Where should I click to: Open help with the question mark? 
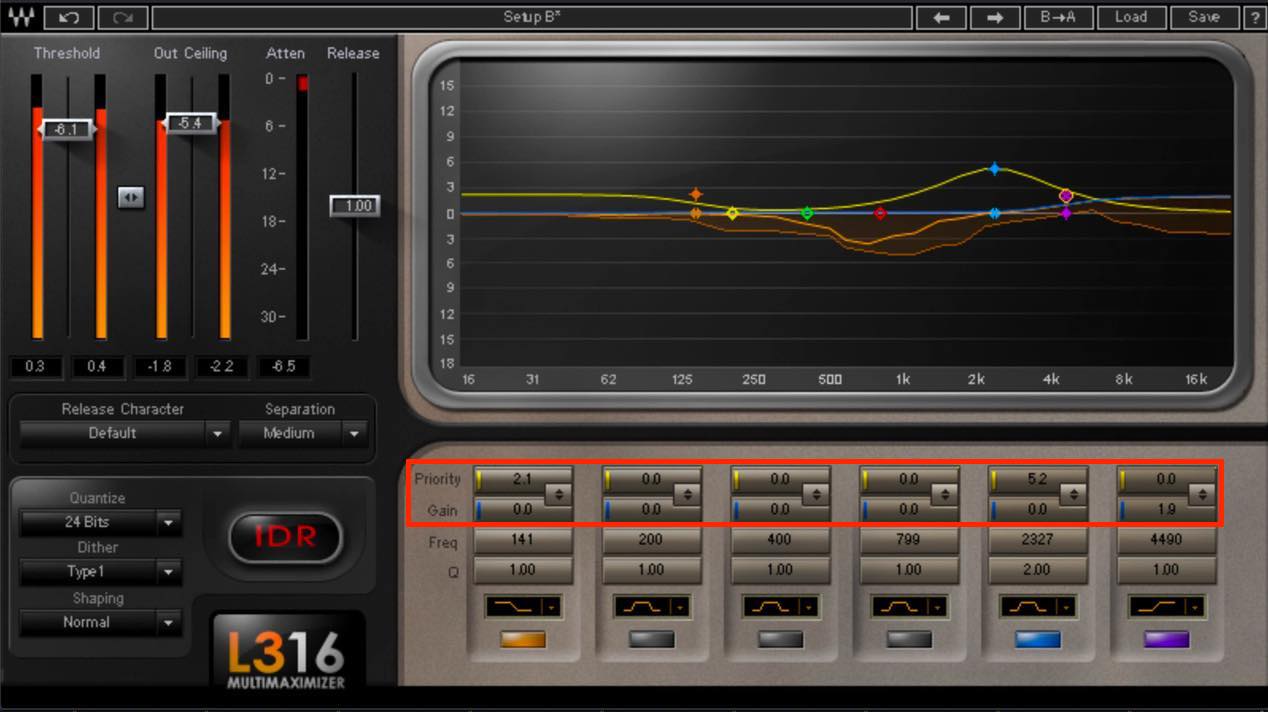coord(1254,17)
